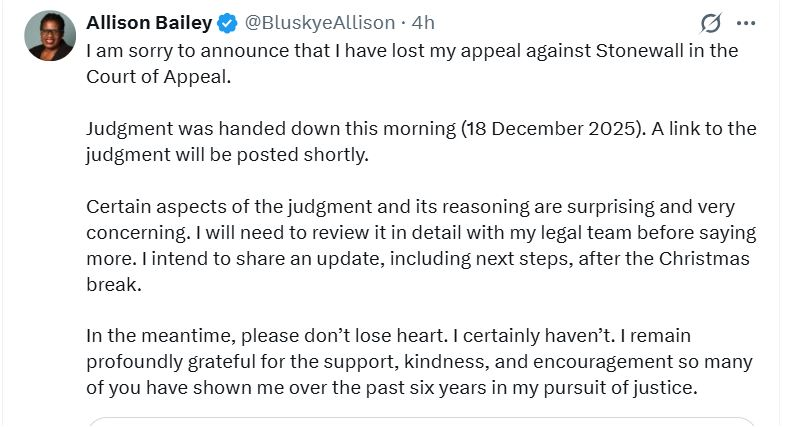Click the "Court of Appeal." text
The image size is (792, 427).
coord(158,76)
